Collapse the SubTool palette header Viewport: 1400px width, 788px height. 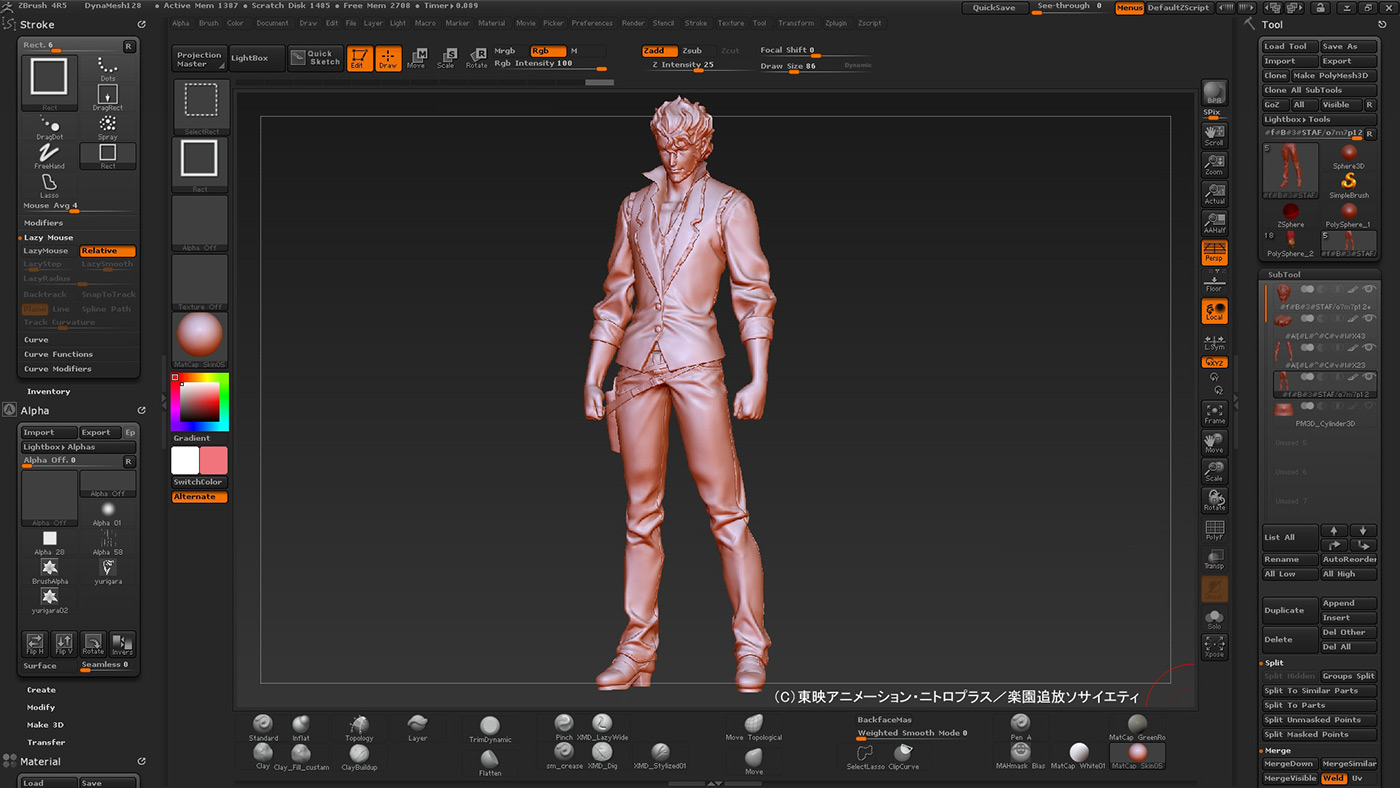[x=1320, y=274]
